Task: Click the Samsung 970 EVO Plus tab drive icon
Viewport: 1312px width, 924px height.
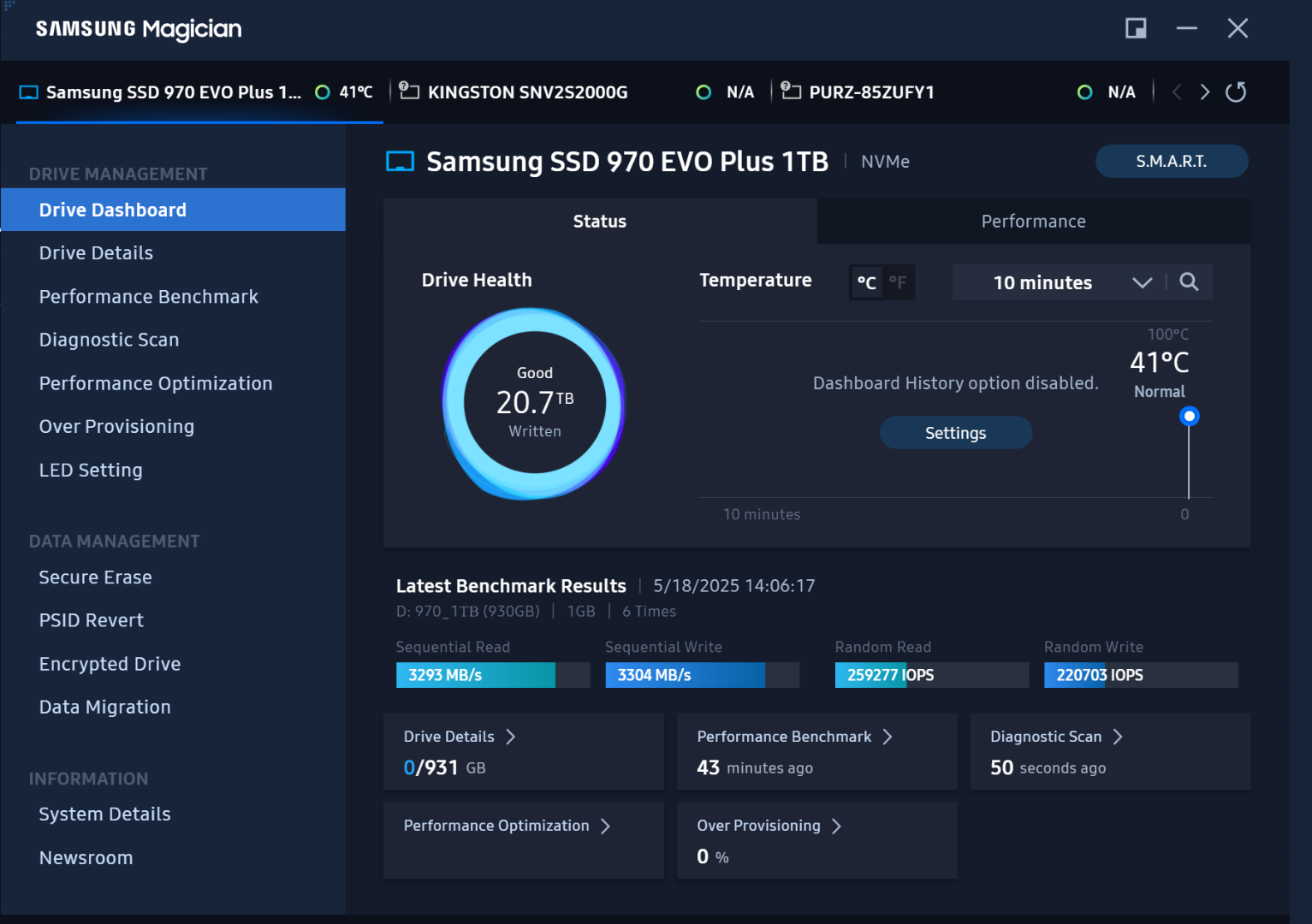Action: pyautogui.click(x=29, y=92)
